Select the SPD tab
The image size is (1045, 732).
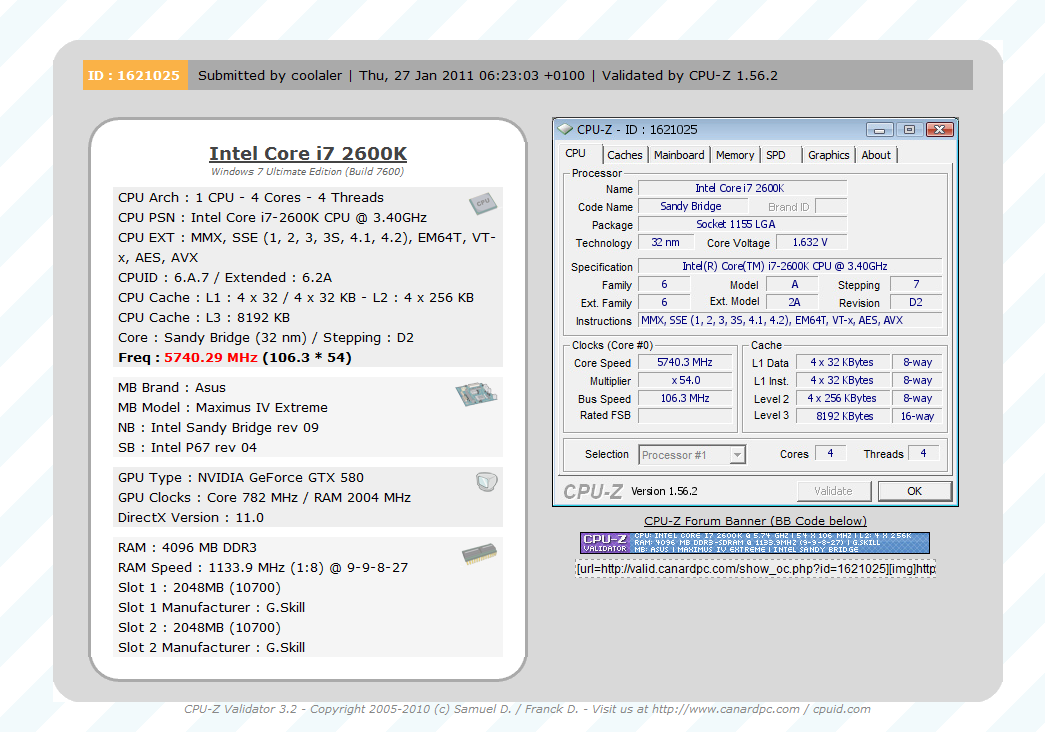[x=776, y=155]
